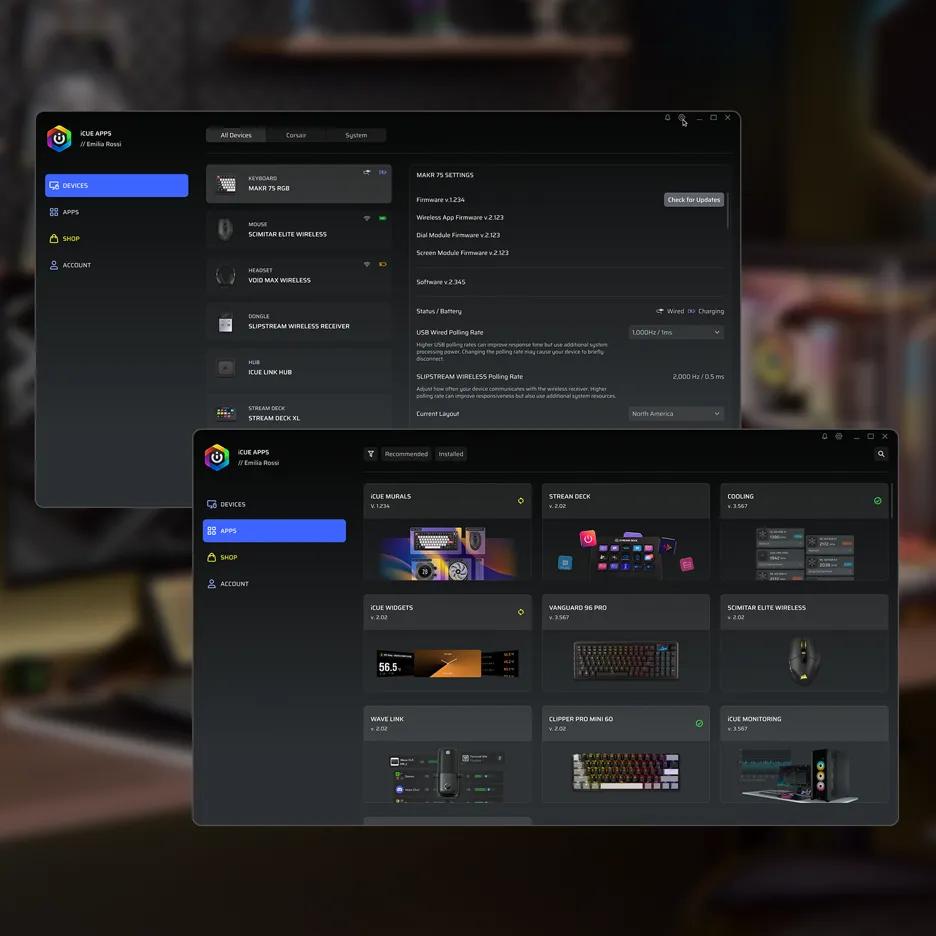Open the Vanguard 96 Pro app card
Viewport: 936px width, 936px height.
[626, 643]
